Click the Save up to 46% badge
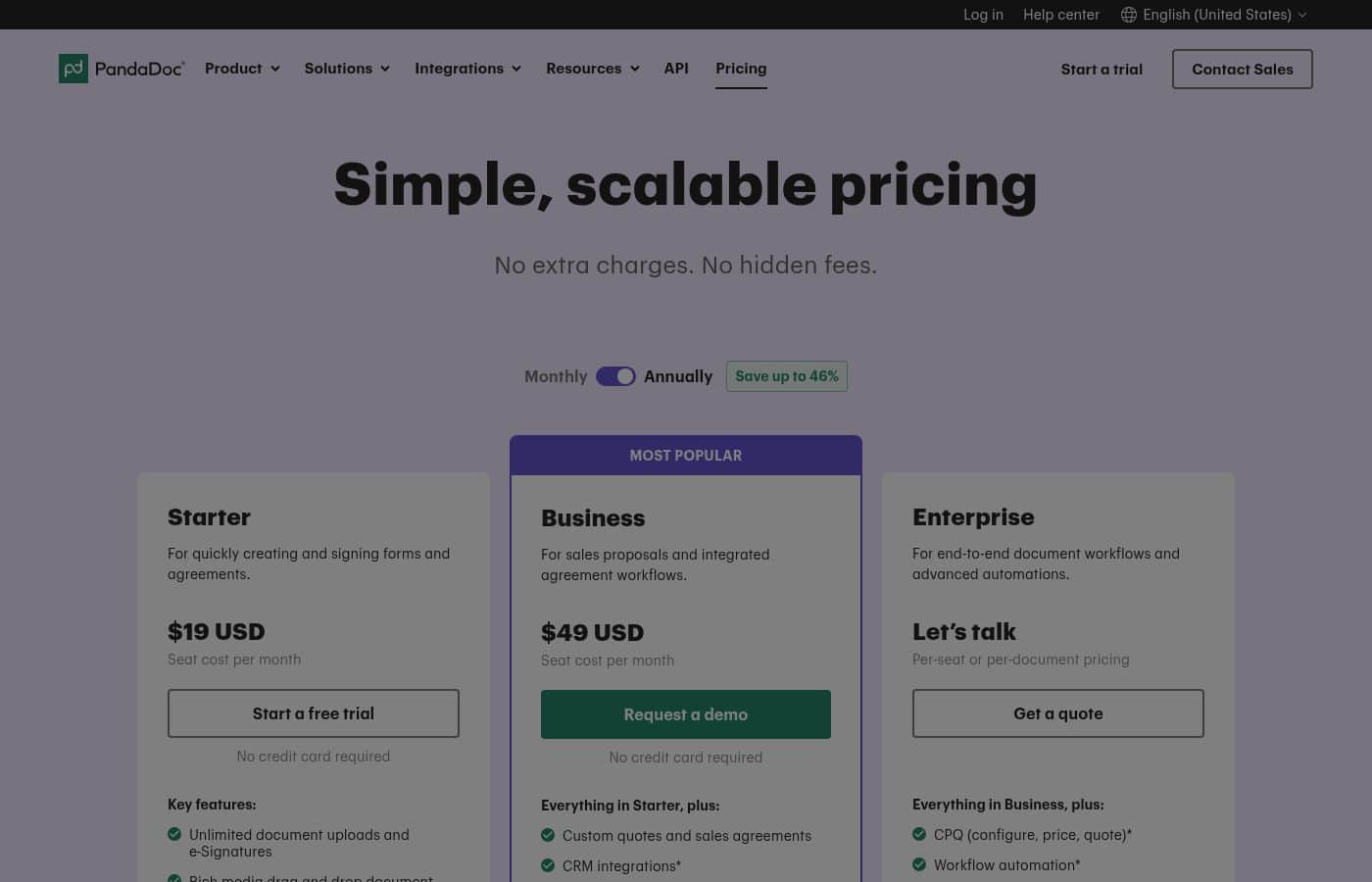The width and height of the screenshot is (1372, 882). pos(787,376)
